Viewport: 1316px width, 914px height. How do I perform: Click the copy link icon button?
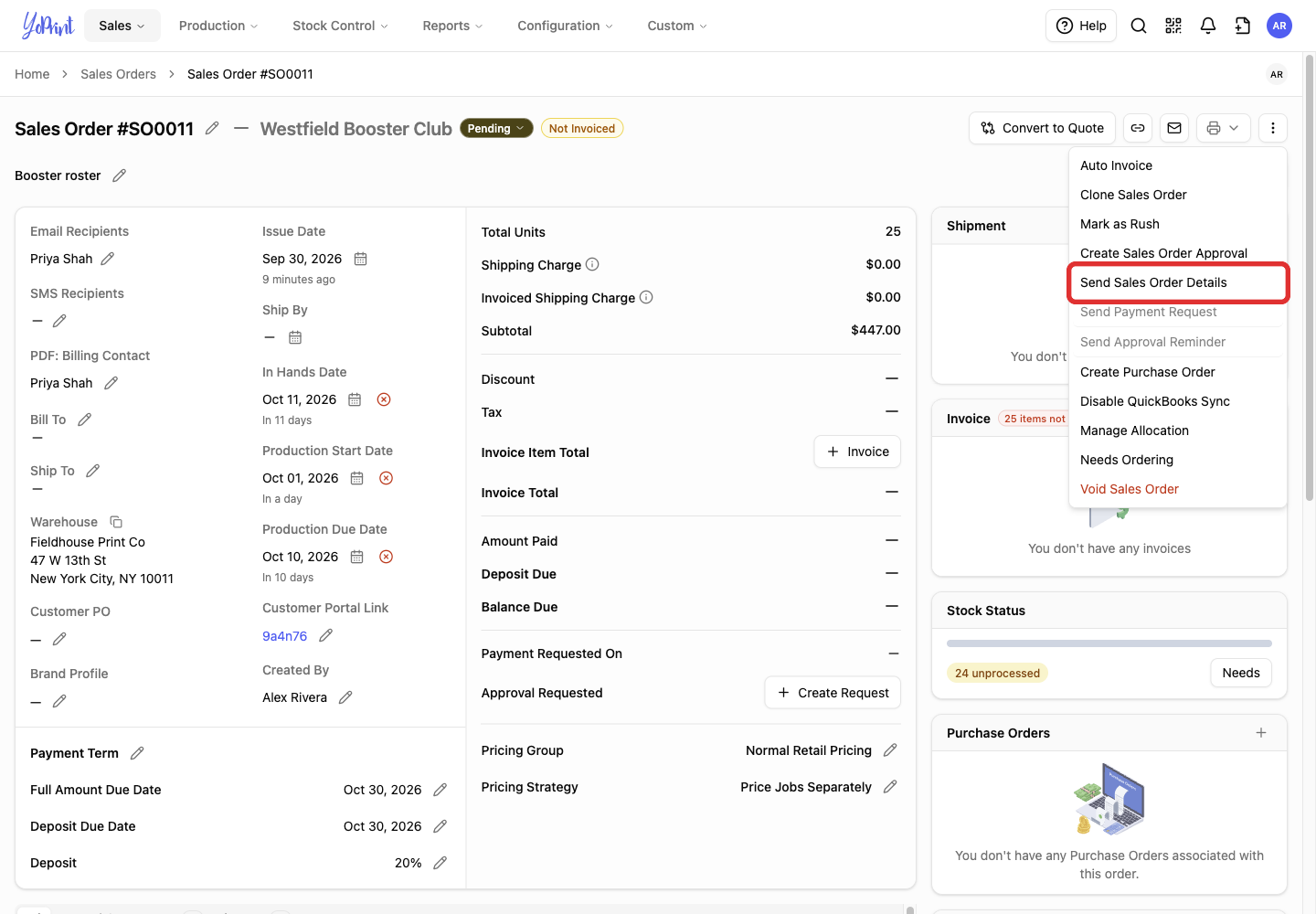1138,128
